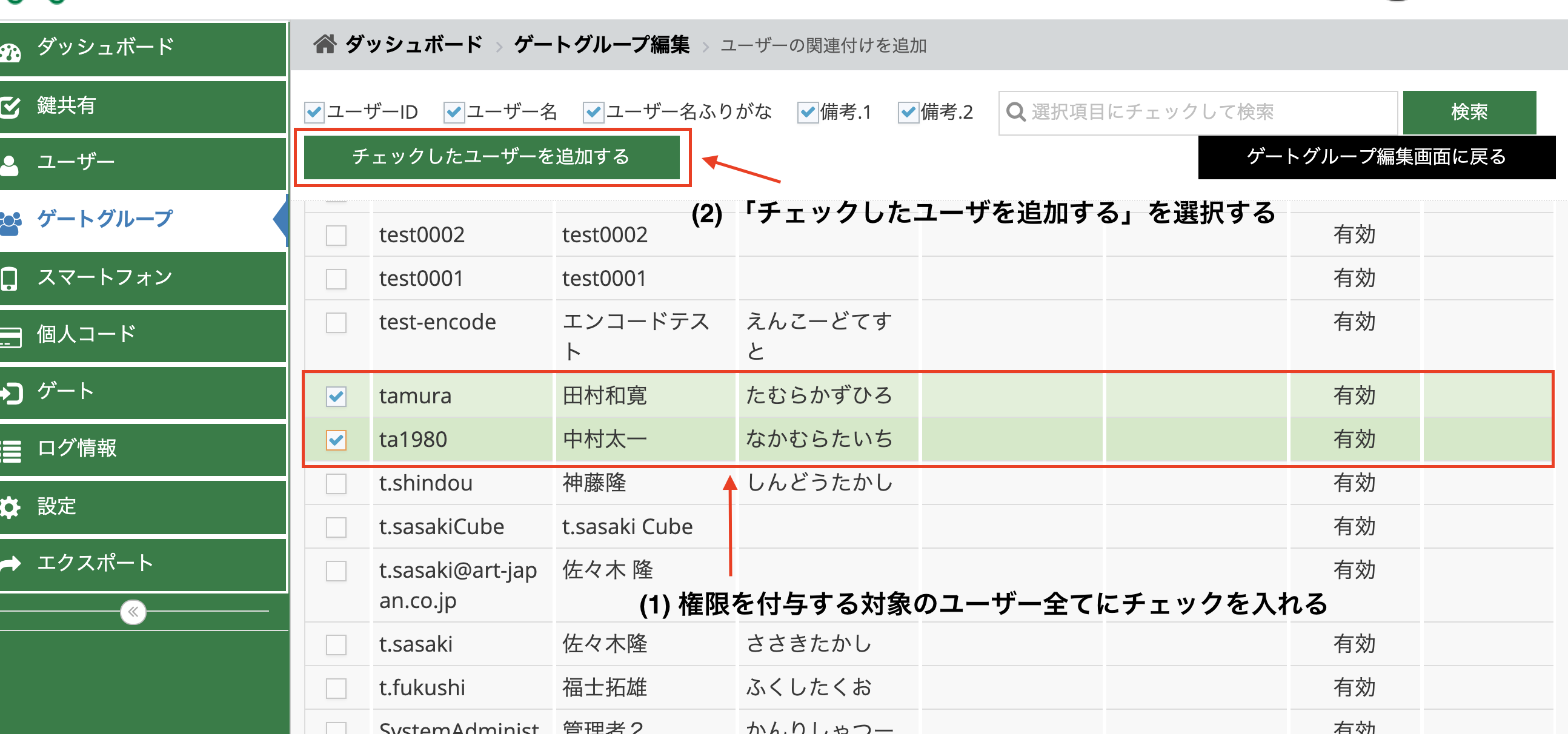Click the 福士拓雄 name cell

pyautogui.click(x=645, y=689)
